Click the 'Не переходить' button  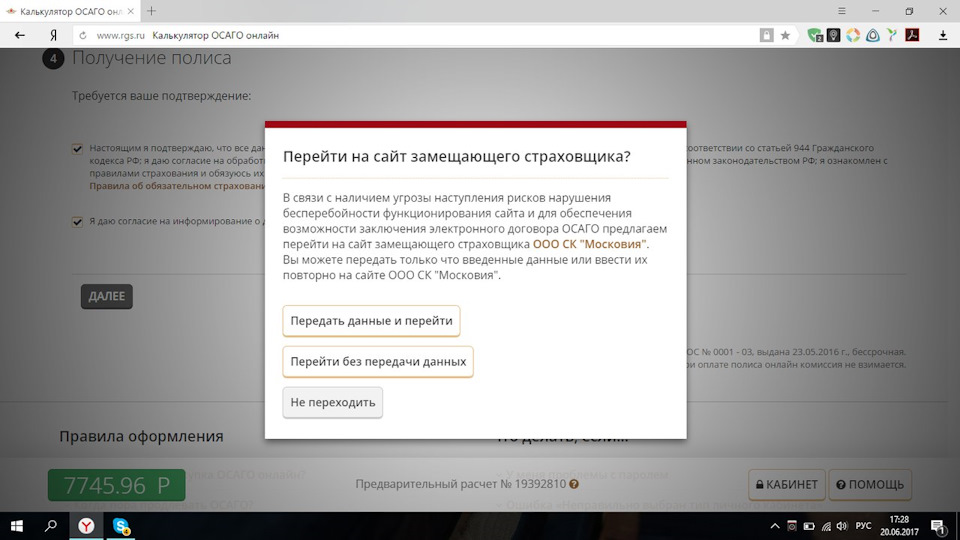(332, 402)
